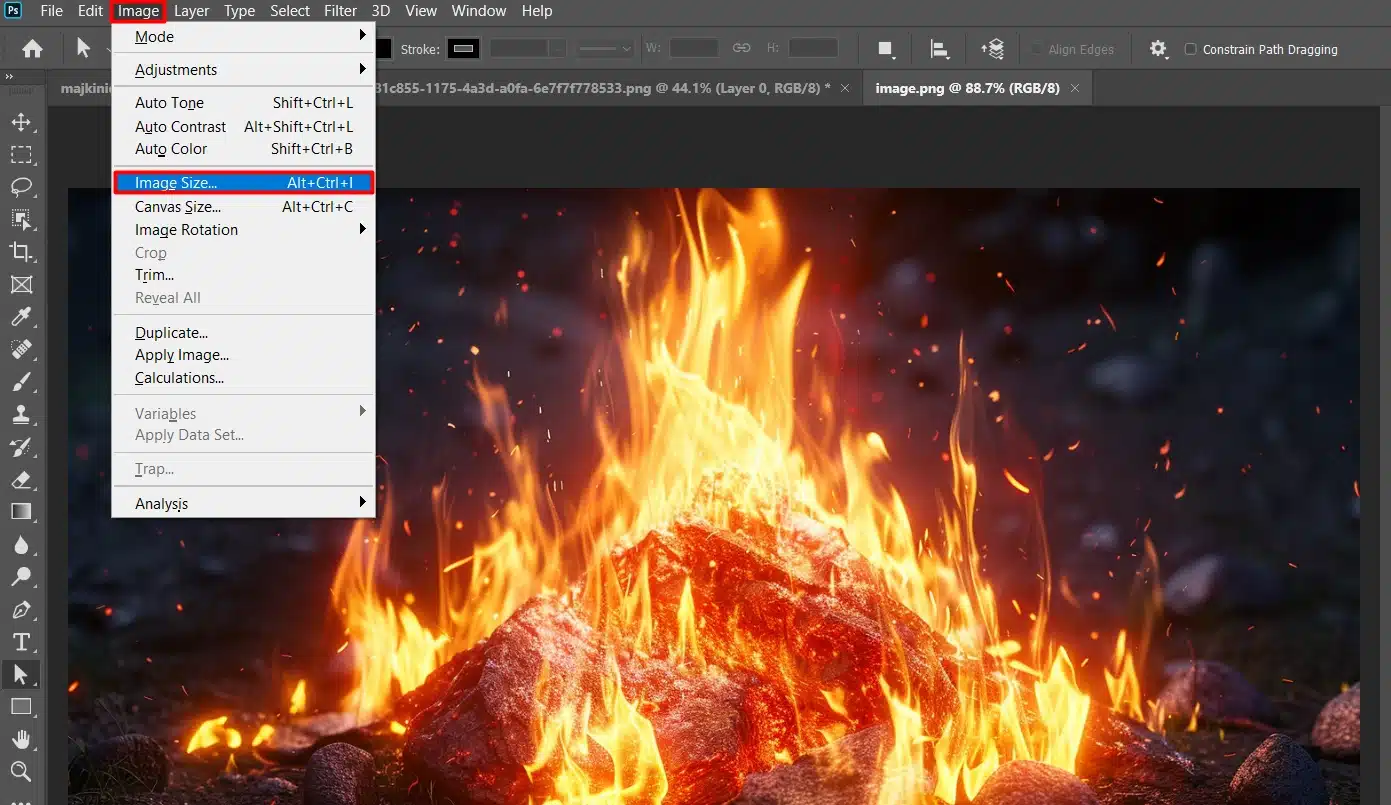Click the Home button in options bar

point(33,48)
